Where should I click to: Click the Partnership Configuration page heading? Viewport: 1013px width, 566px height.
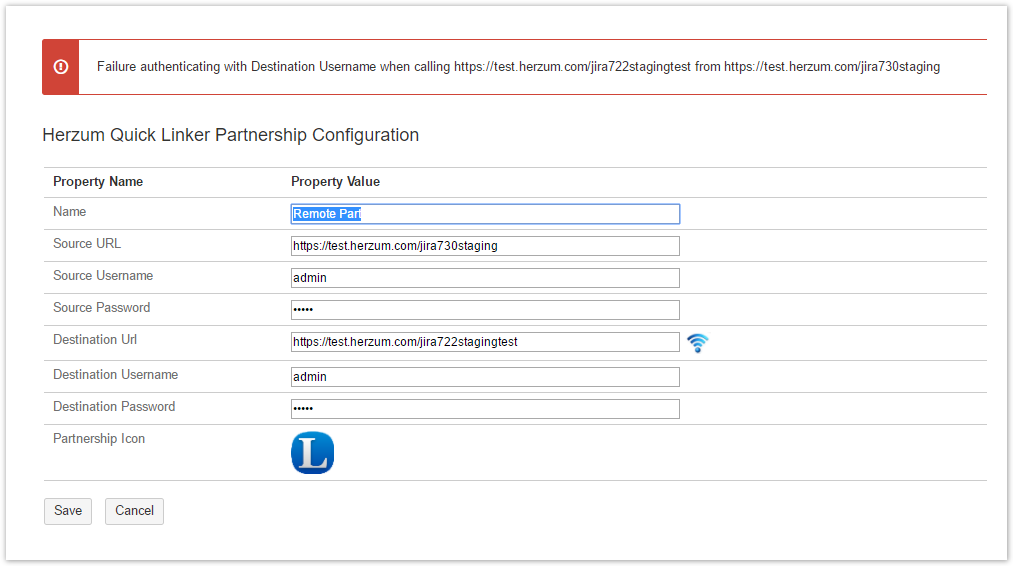(230, 135)
